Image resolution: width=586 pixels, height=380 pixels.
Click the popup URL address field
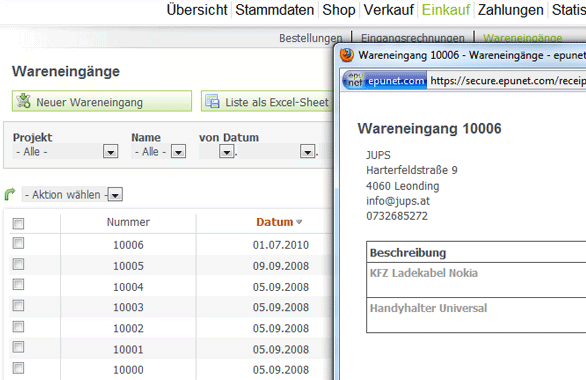[507, 80]
